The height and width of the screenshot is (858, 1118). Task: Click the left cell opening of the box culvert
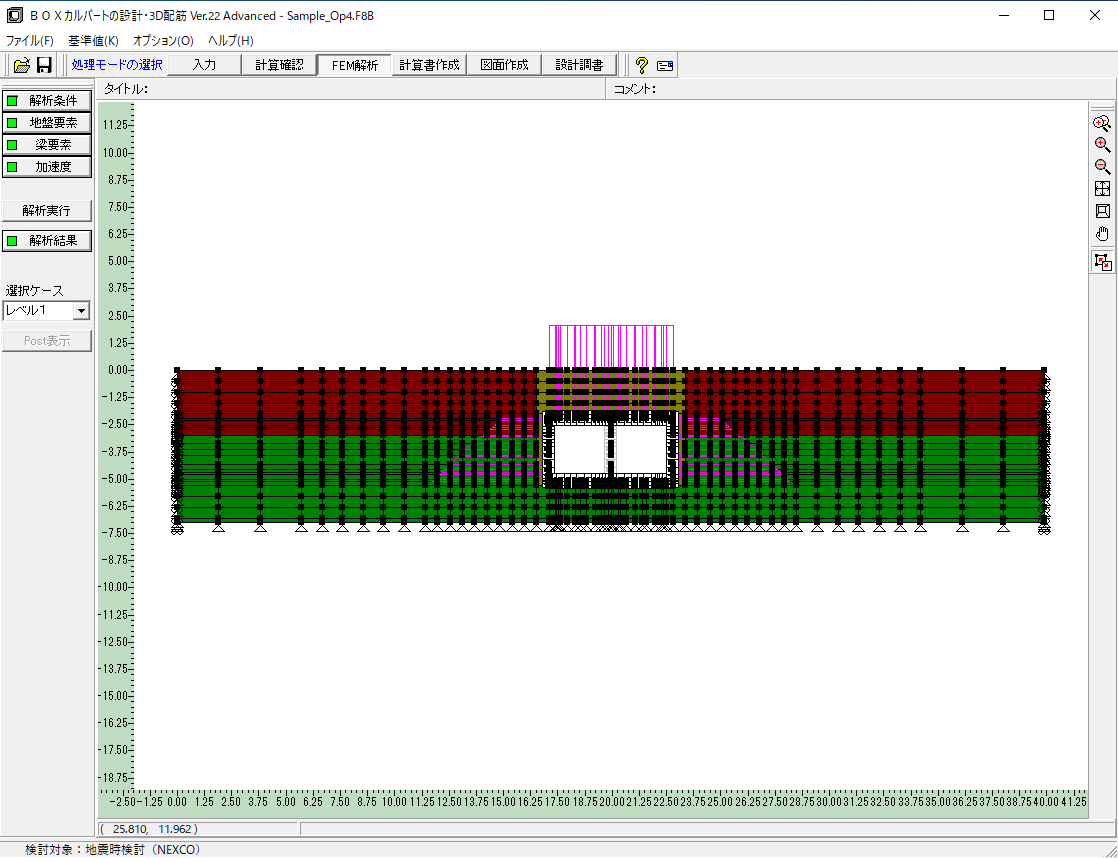(580, 449)
